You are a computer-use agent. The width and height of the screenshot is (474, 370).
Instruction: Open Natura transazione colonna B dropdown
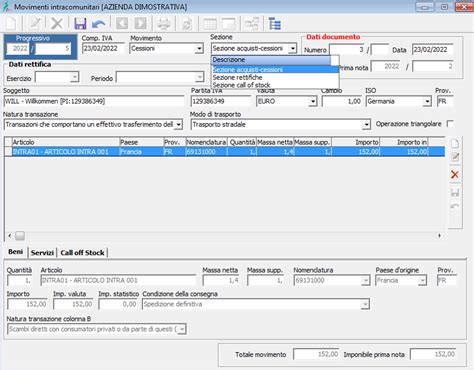pos(182,329)
